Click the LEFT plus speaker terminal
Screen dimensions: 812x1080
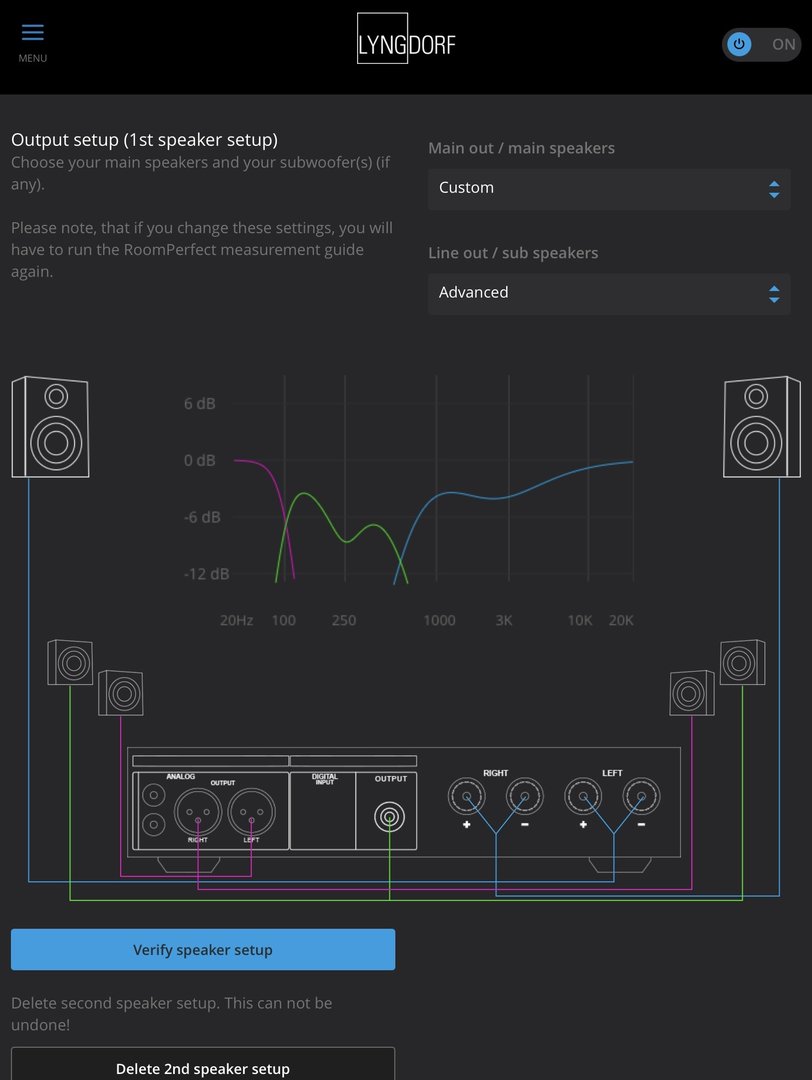pyautogui.click(x=583, y=796)
